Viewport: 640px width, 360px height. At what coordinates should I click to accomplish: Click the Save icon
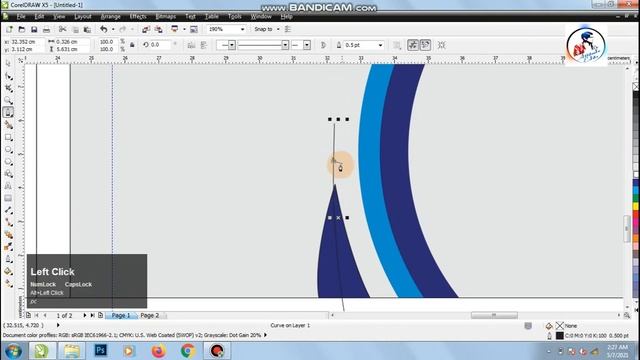tap(34, 29)
